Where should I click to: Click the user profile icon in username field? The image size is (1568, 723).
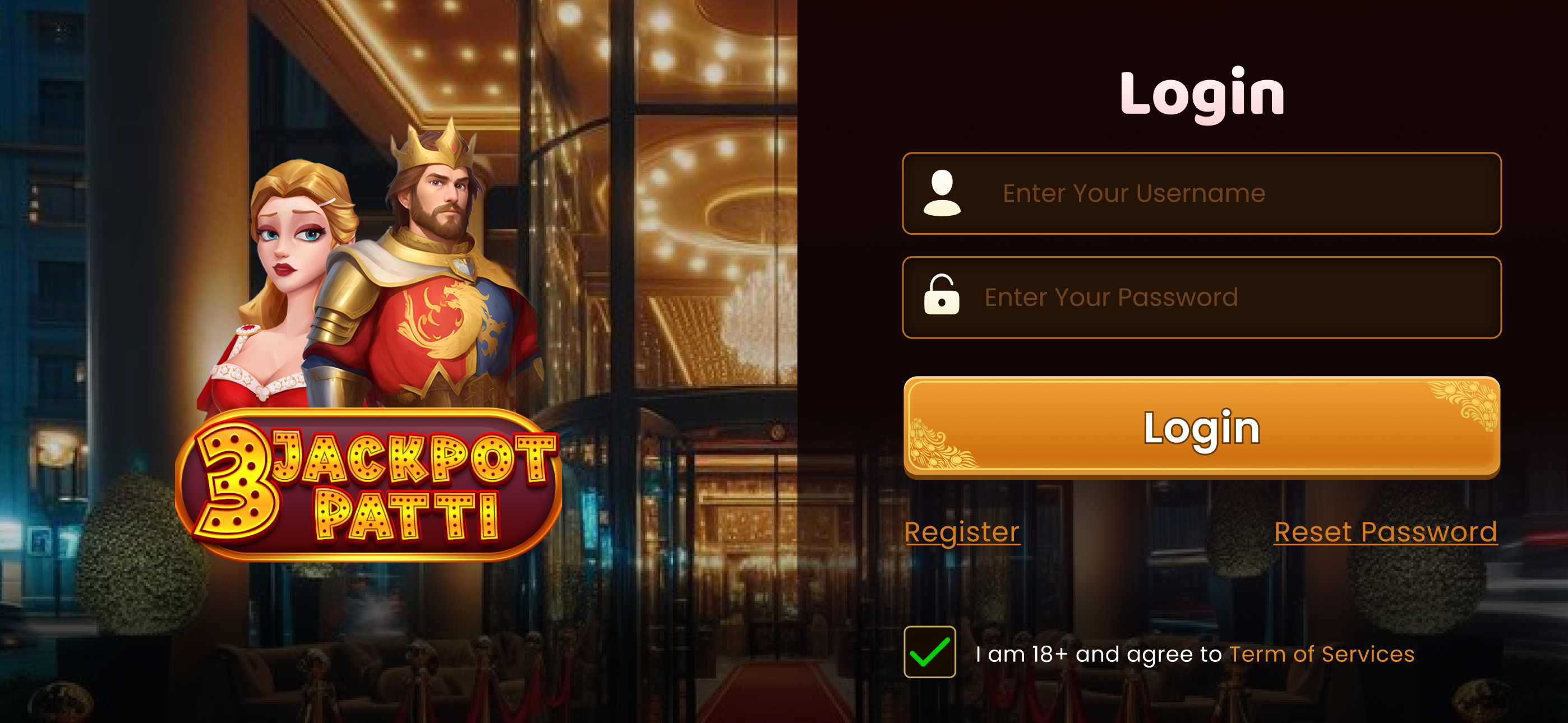click(942, 193)
